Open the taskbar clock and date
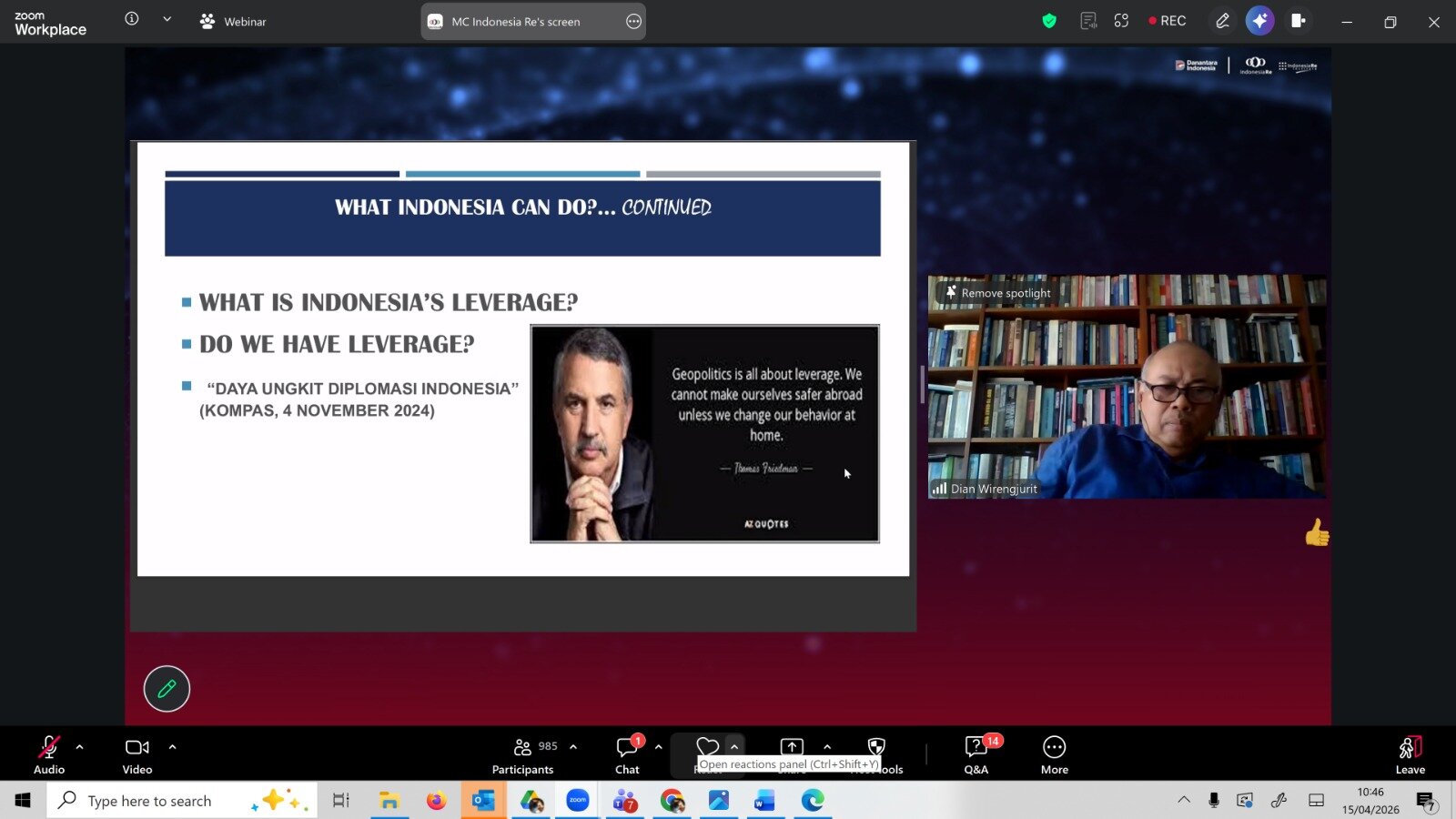Screen dimensions: 1456x819 click(x=1370, y=800)
